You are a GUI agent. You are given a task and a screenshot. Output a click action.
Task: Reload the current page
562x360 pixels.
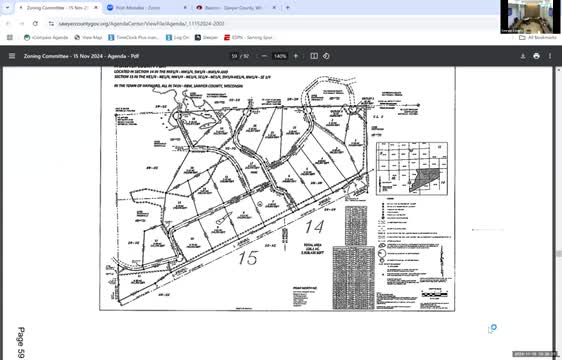pyautogui.click(x=35, y=24)
